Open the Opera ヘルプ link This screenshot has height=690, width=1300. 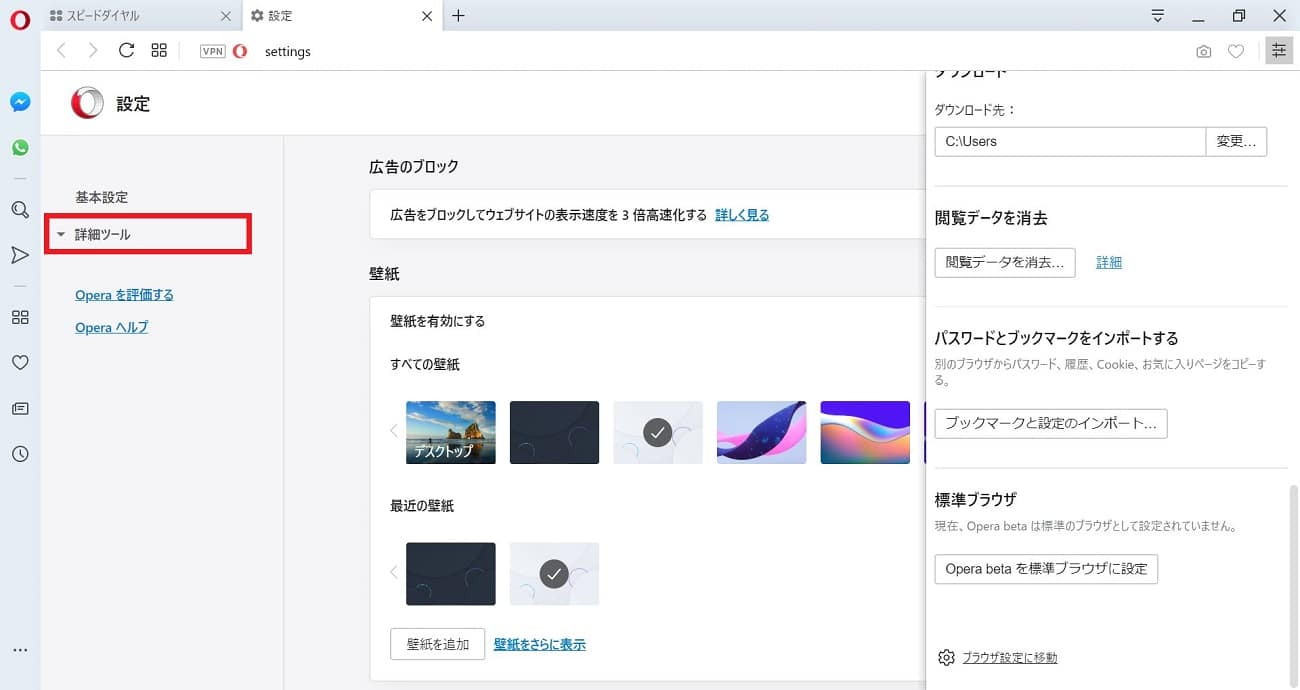tap(111, 328)
